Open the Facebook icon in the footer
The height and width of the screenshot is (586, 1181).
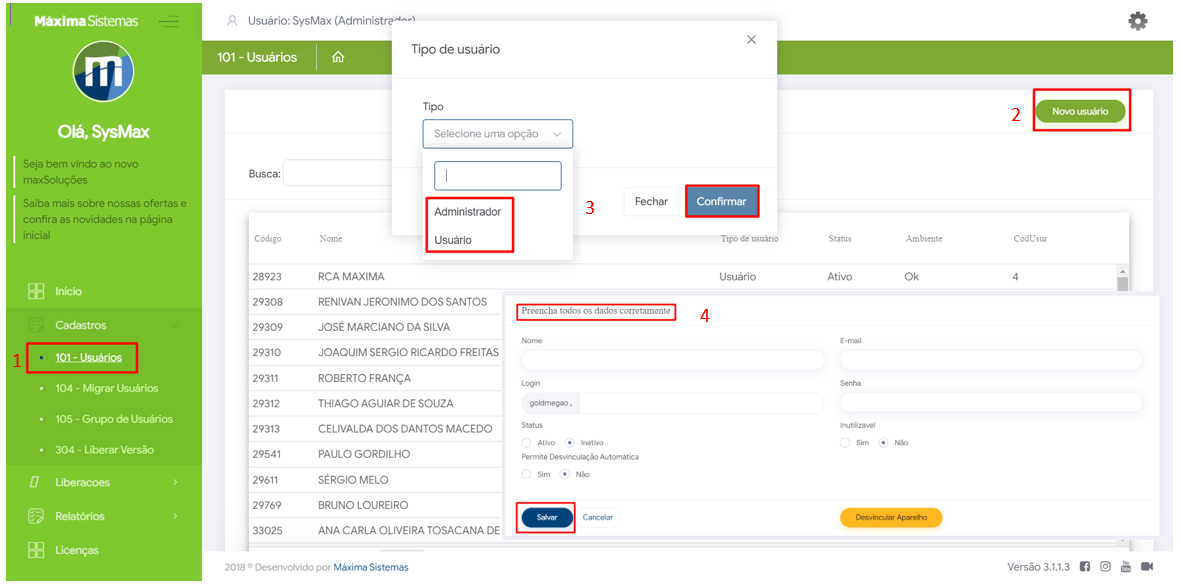(x=1085, y=566)
